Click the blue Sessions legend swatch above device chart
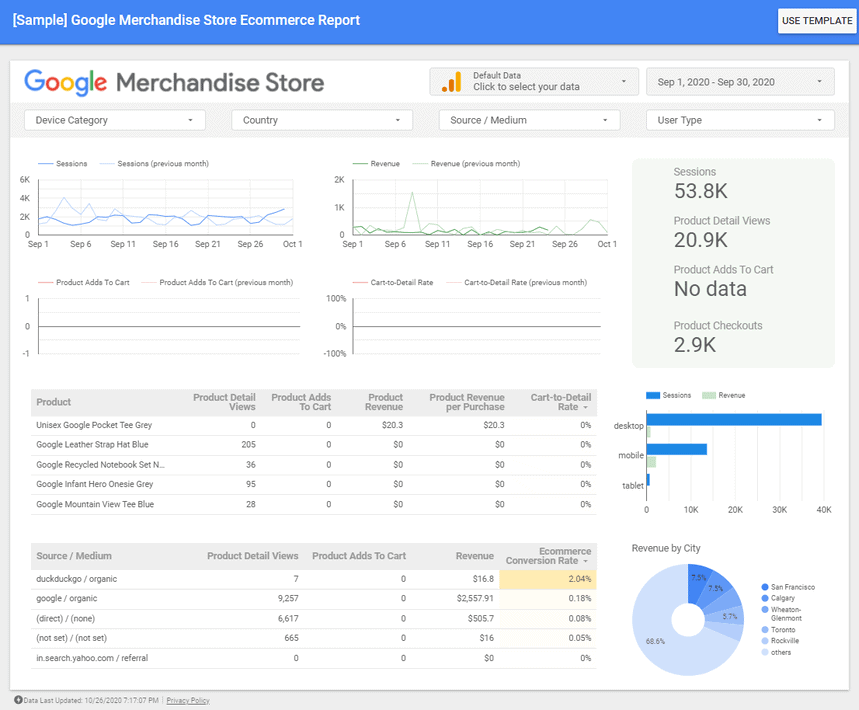The width and height of the screenshot is (859, 710). 653,395
